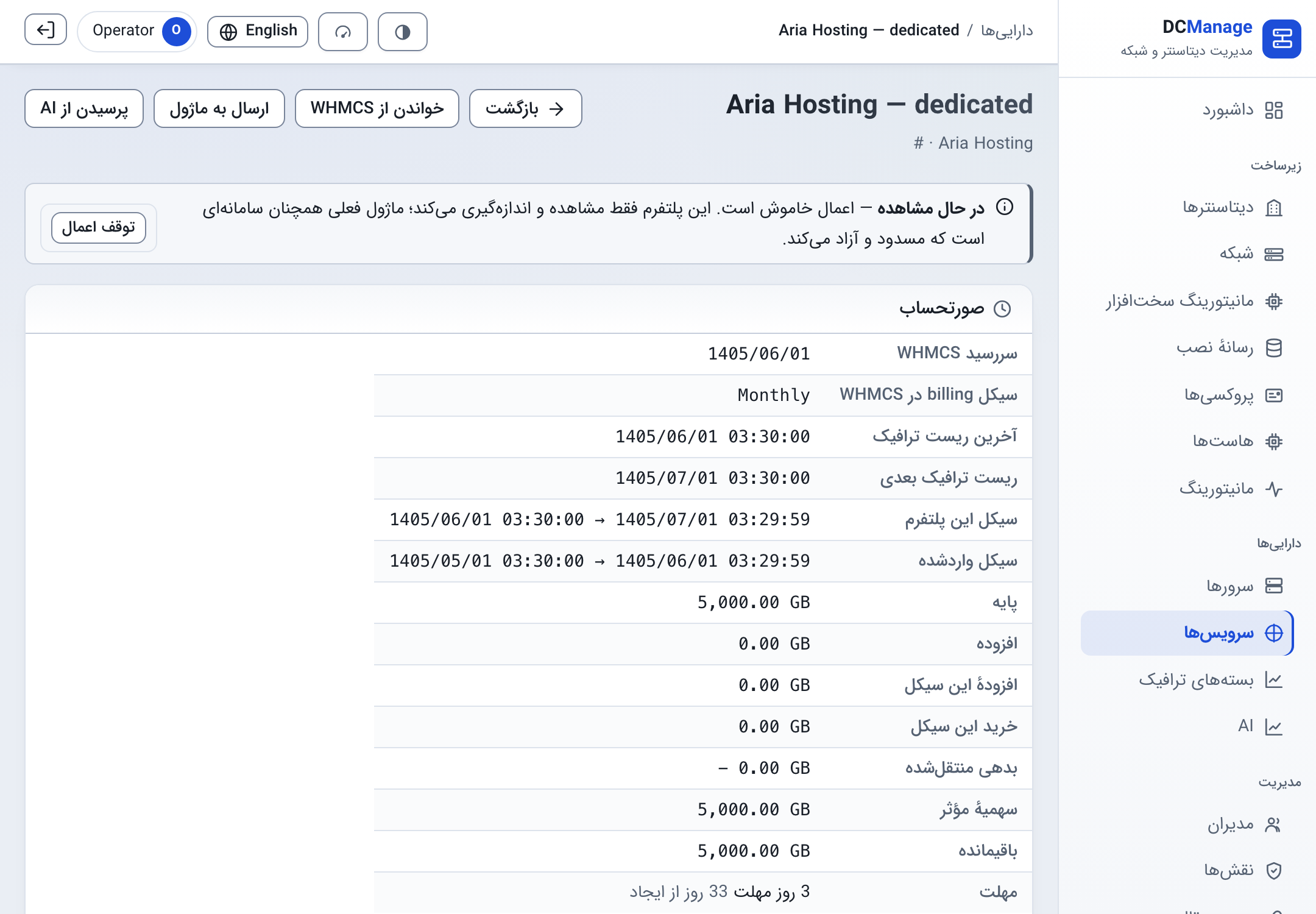Click the shield icon beside نقش‌ها

point(1274,871)
